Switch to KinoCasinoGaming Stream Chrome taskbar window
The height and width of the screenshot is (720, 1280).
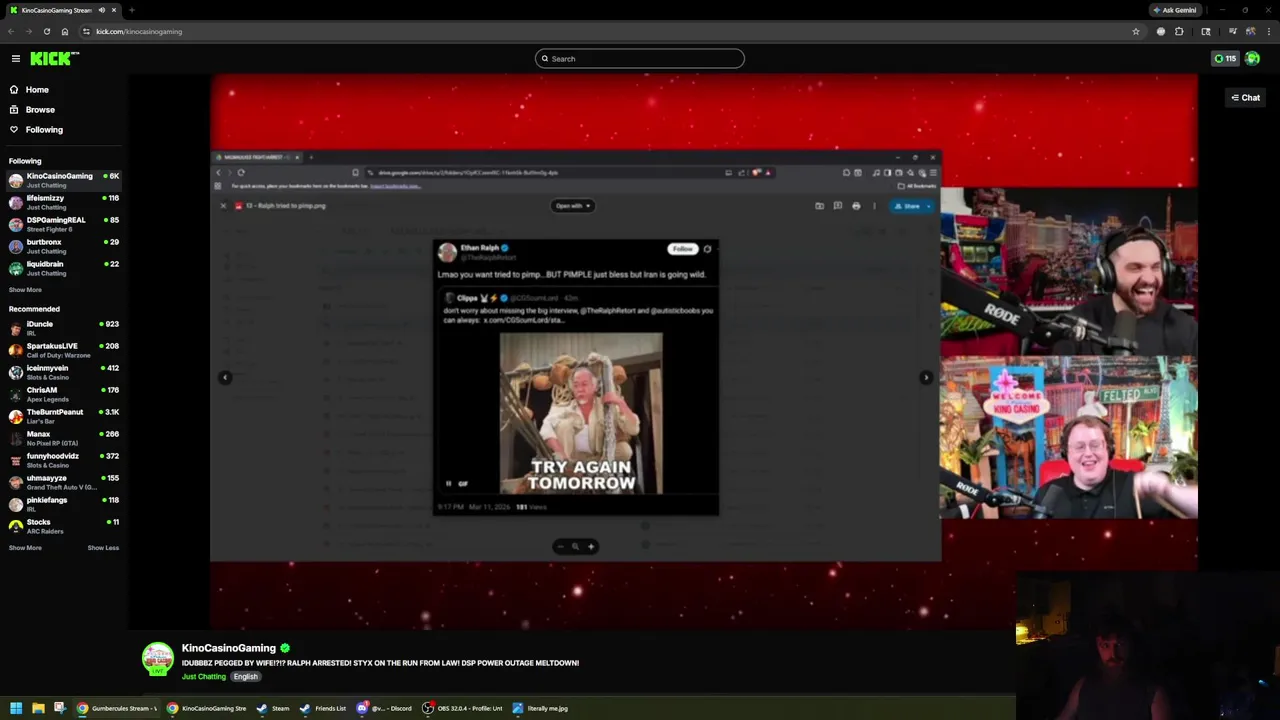click(207, 708)
